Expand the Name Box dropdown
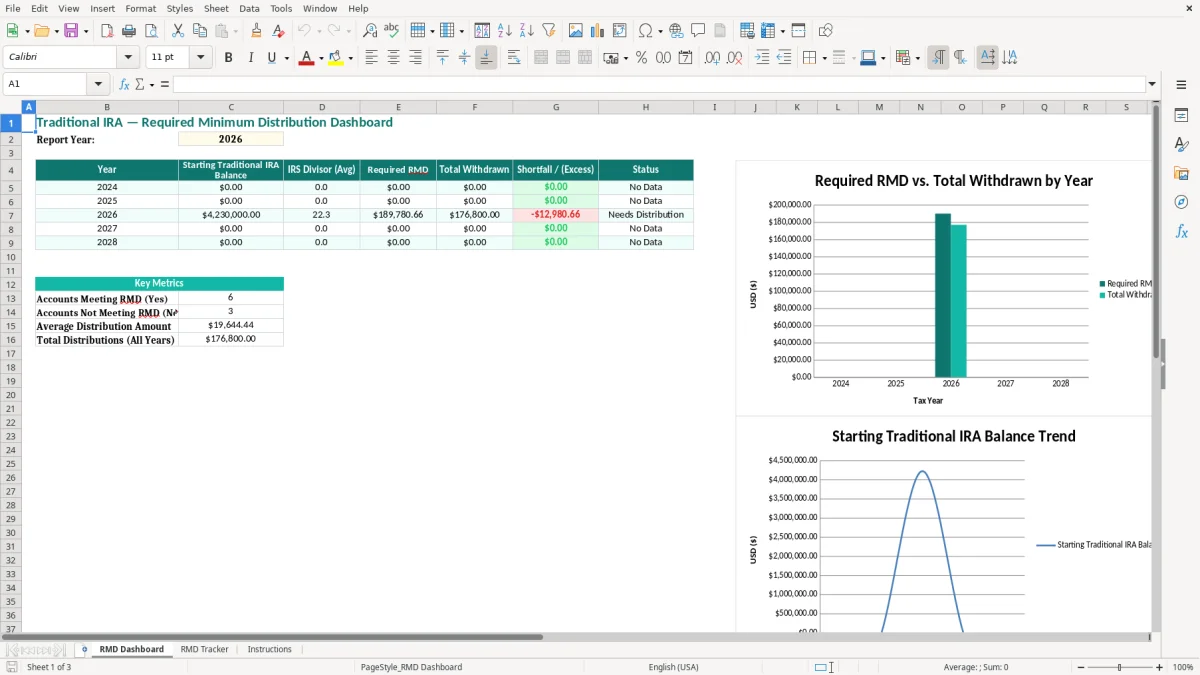Image resolution: width=1200 pixels, height=675 pixels. [98, 84]
